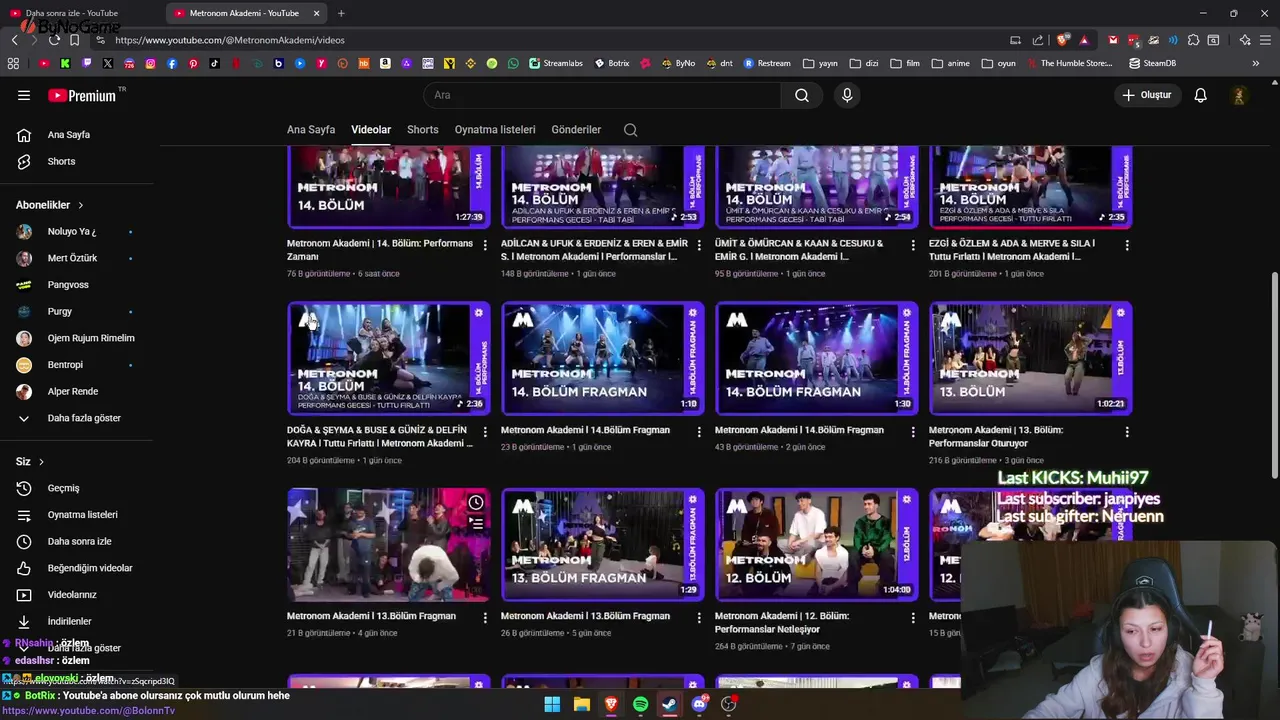
Task: Reload the page
Action: [54, 40]
